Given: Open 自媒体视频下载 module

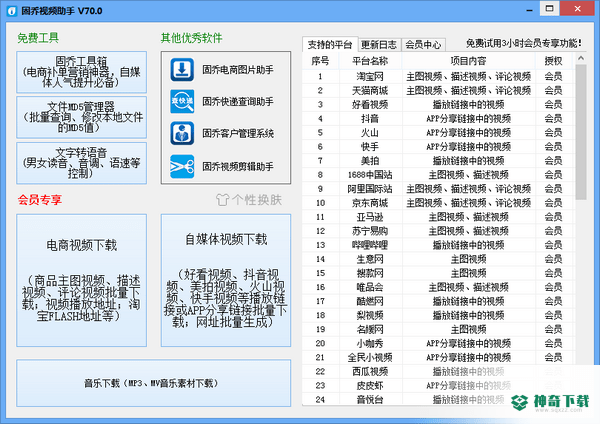Looking at the screenshot, I should pyautogui.click(x=226, y=280).
